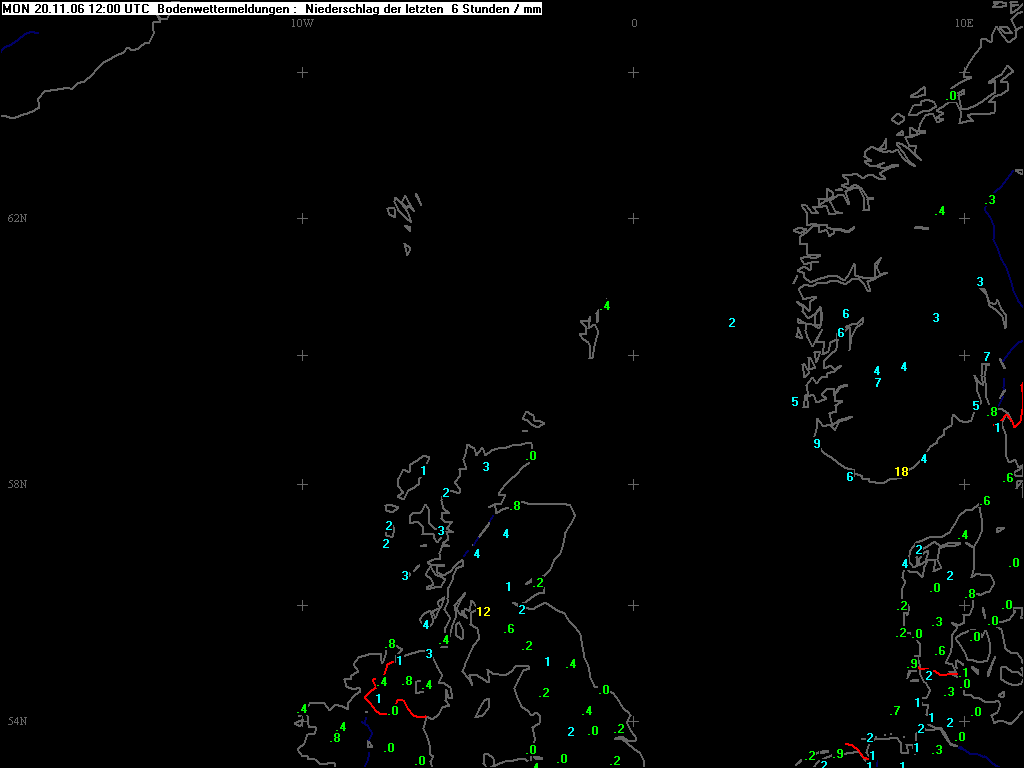
Task: Click the 58N latitude label
Action: pyautogui.click(x=17, y=484)
